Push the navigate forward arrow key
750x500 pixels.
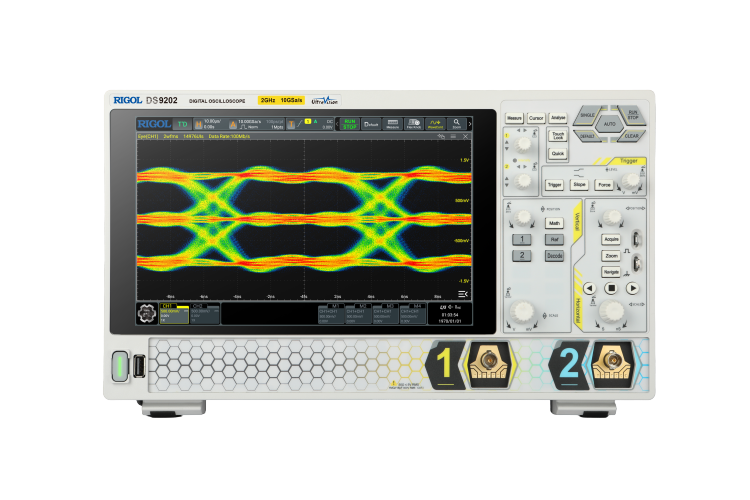tap(632, 288)
